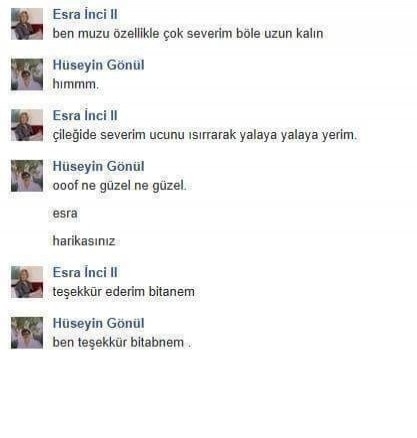Open Esra İnci II name above 'teşekkür ederim'
This screenshot has width=417, height=438.
coord(85,273)
